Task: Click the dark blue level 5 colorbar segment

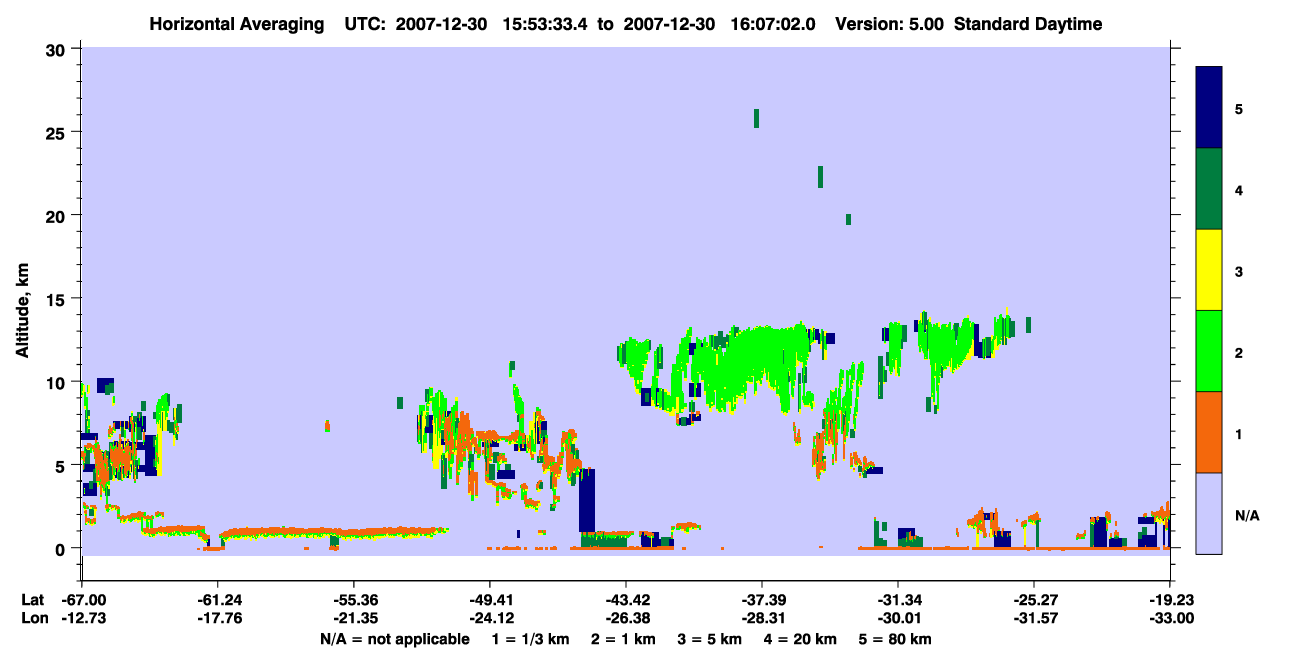Action: (1209, 108)
